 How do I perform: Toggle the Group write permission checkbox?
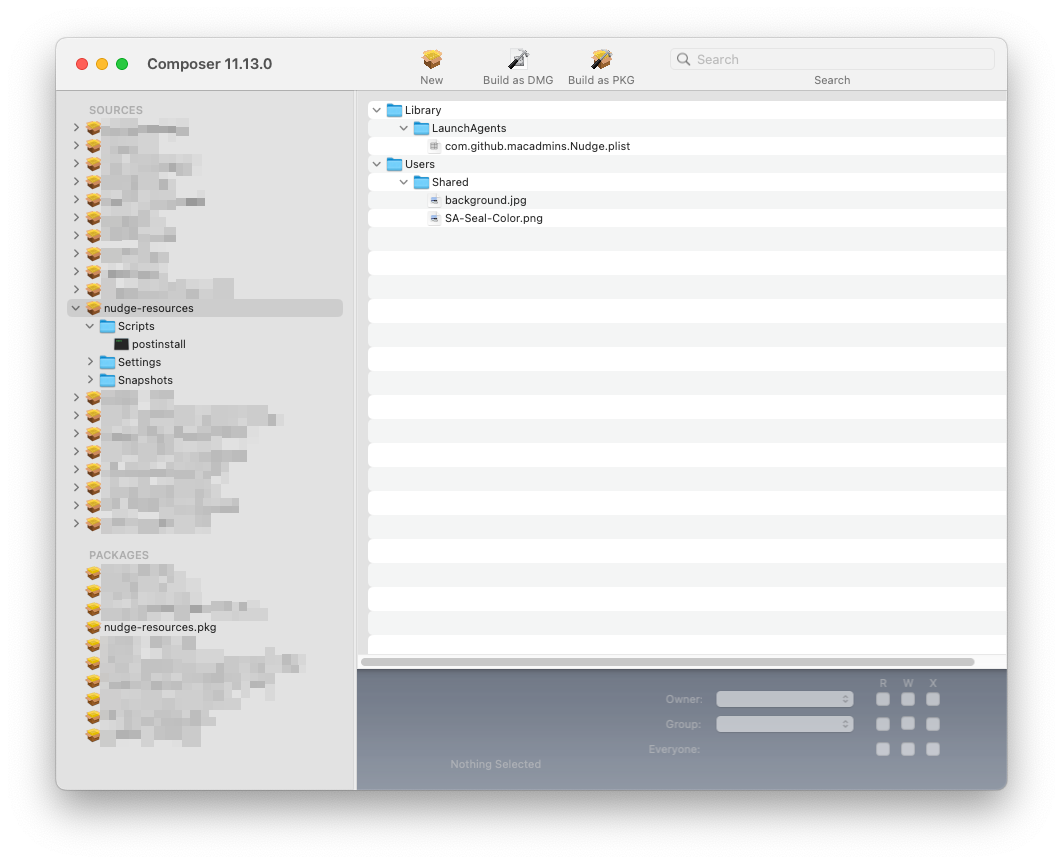tap(908, 724)
